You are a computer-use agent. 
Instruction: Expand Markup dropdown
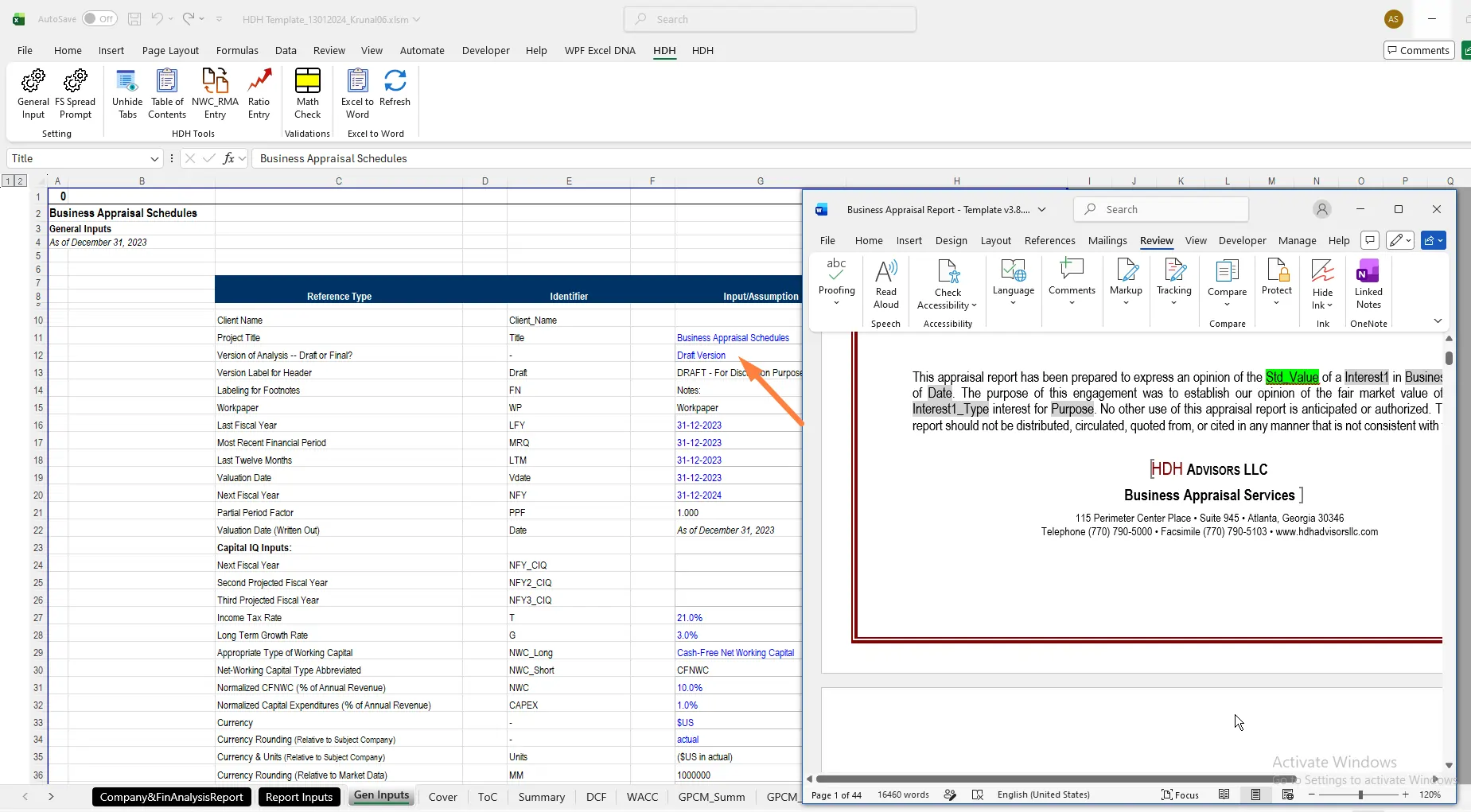pyautogui.click(x=1126, y=303)
